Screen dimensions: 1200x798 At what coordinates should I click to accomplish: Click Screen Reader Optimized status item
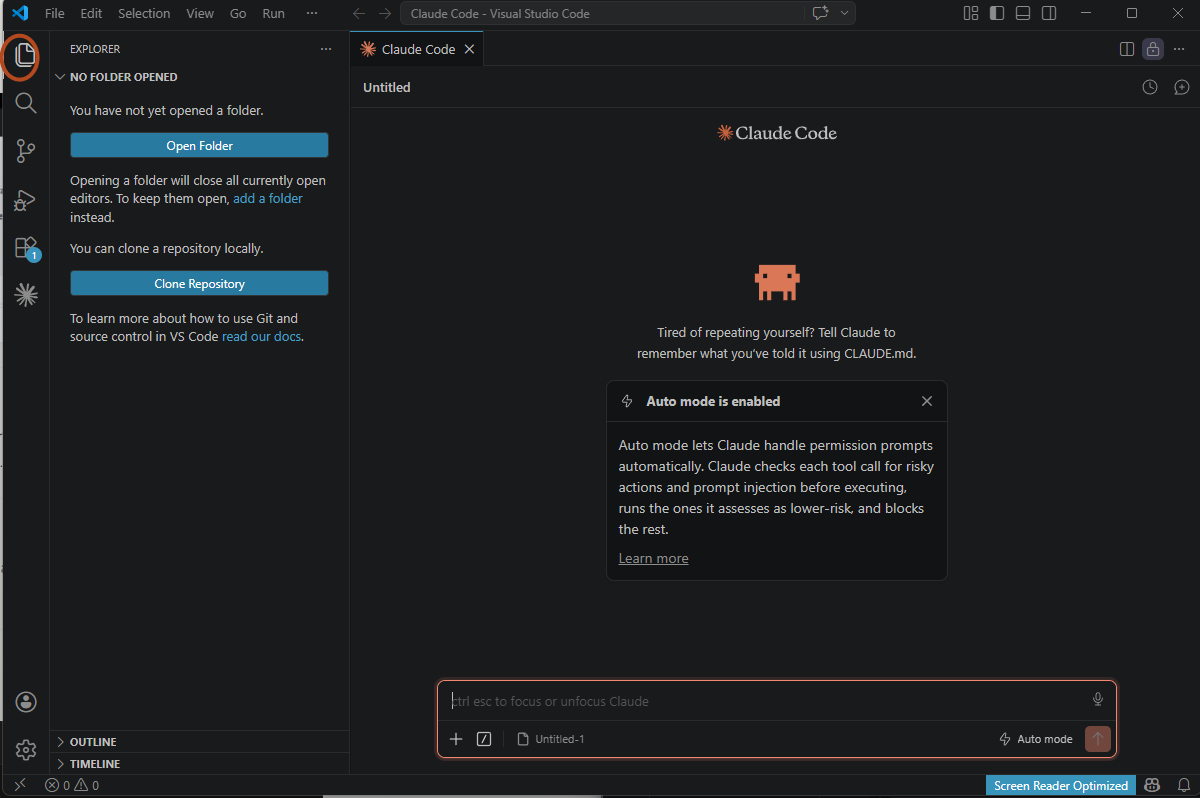point(1061,785)
